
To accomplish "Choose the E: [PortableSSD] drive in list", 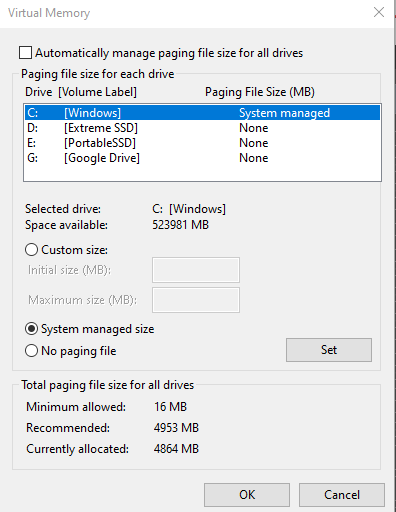I will tap(202, 143).
